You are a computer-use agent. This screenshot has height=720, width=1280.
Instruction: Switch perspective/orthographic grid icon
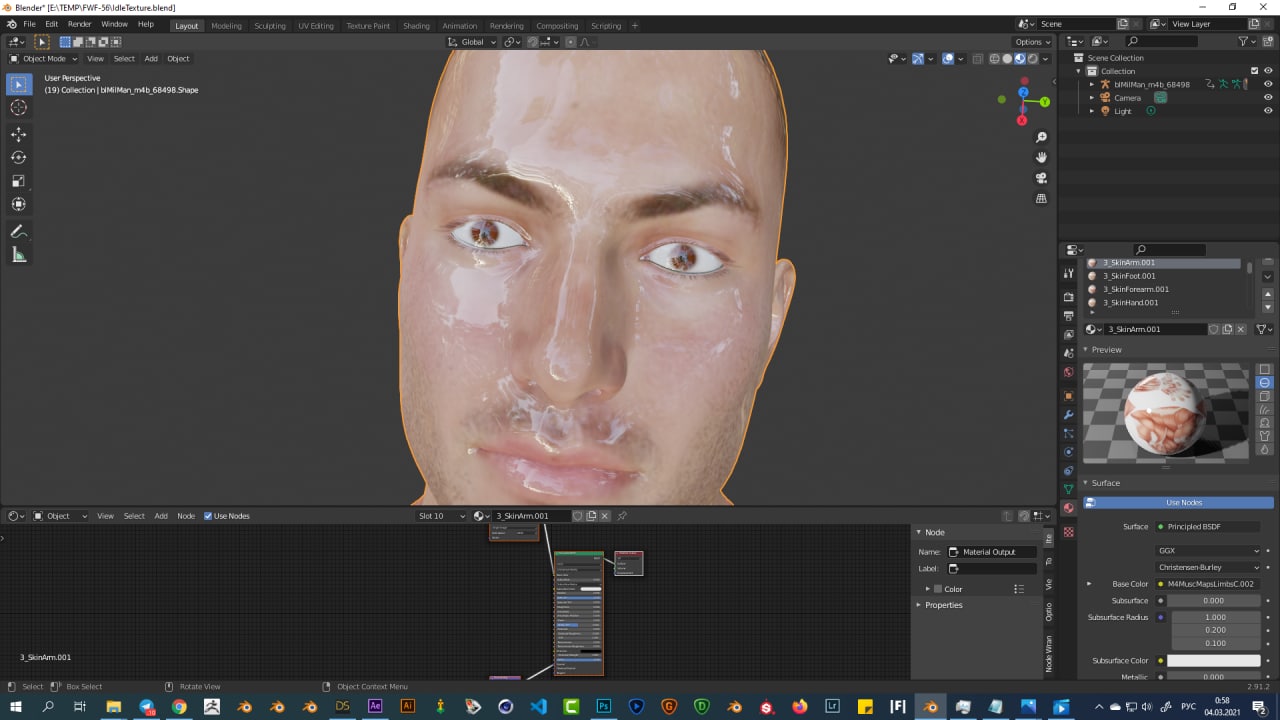pos(1041,198)
